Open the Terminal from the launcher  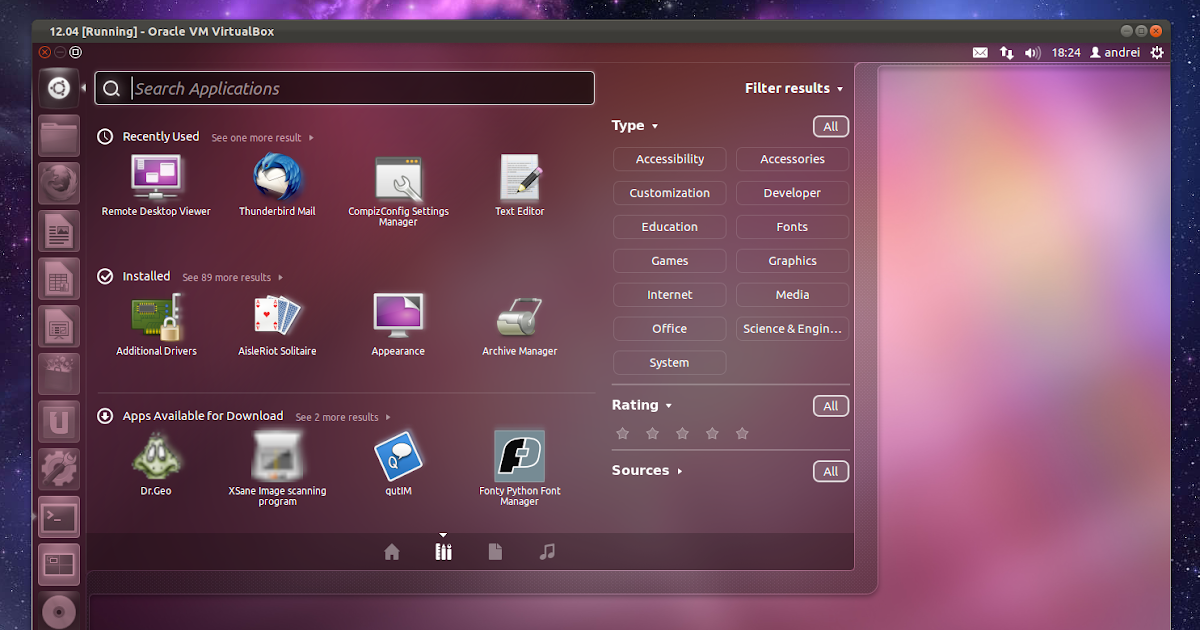click(x=58, y=517)
